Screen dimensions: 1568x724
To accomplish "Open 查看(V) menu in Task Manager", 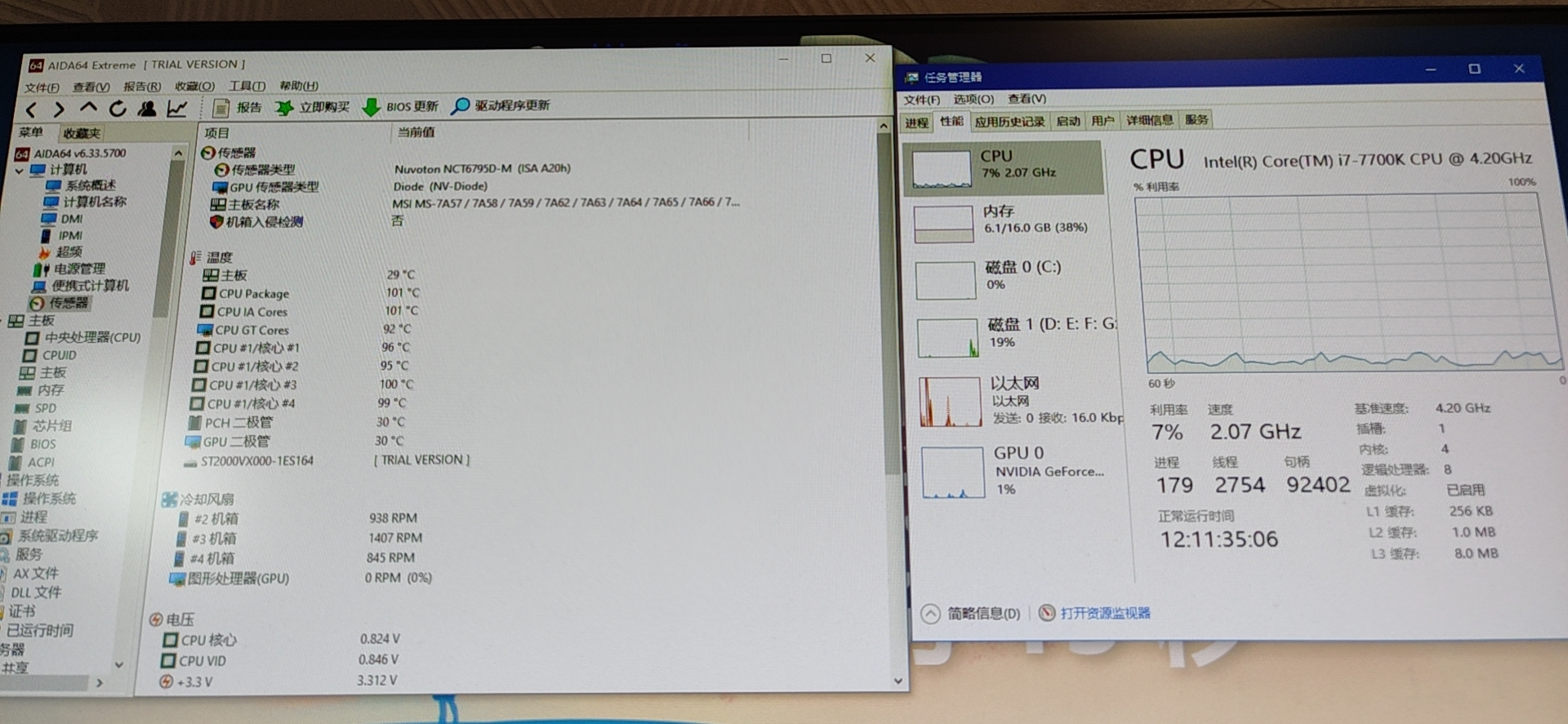I will pos(1027,98).
